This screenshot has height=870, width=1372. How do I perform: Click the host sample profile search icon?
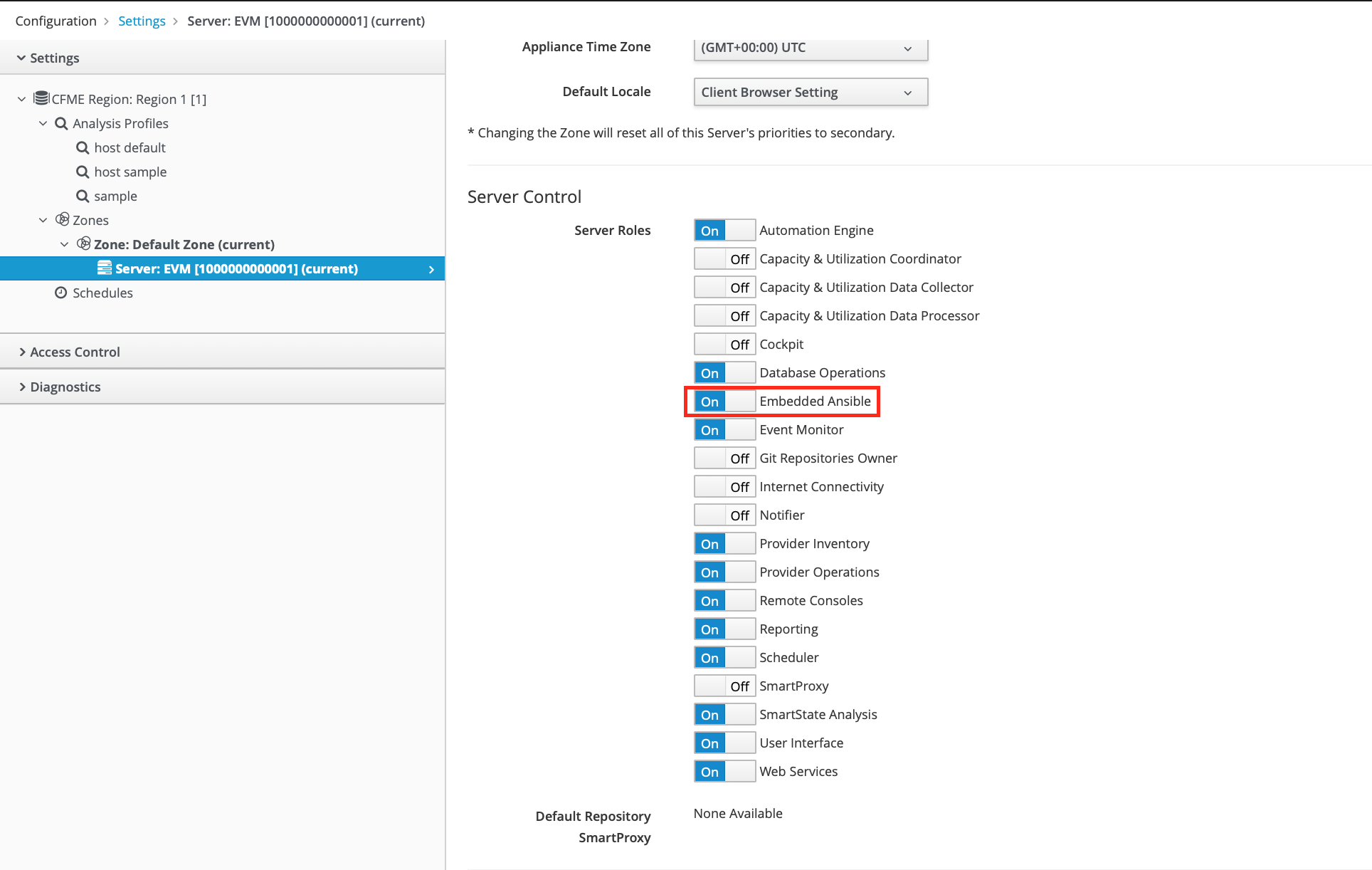83,172
